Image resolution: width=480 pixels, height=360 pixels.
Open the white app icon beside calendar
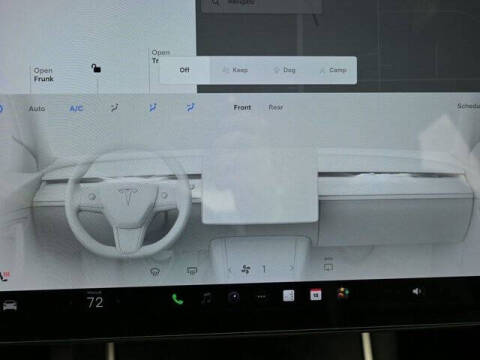pos(289,295)
